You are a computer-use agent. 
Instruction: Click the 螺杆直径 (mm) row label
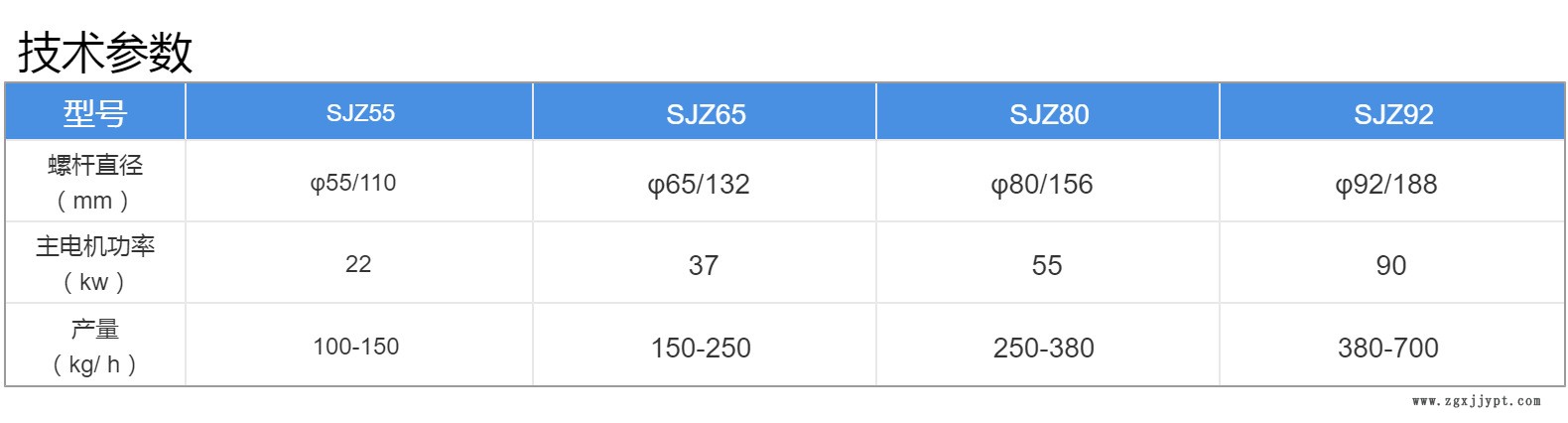95,182
